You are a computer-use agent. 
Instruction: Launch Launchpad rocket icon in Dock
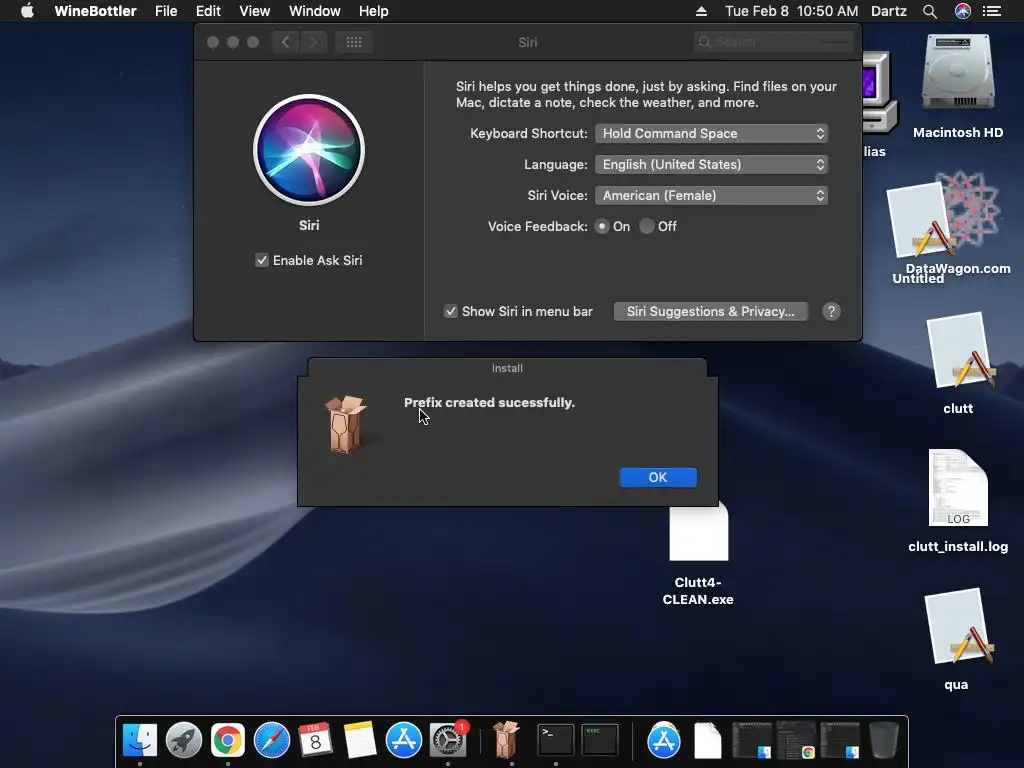[x=184, y=740]
